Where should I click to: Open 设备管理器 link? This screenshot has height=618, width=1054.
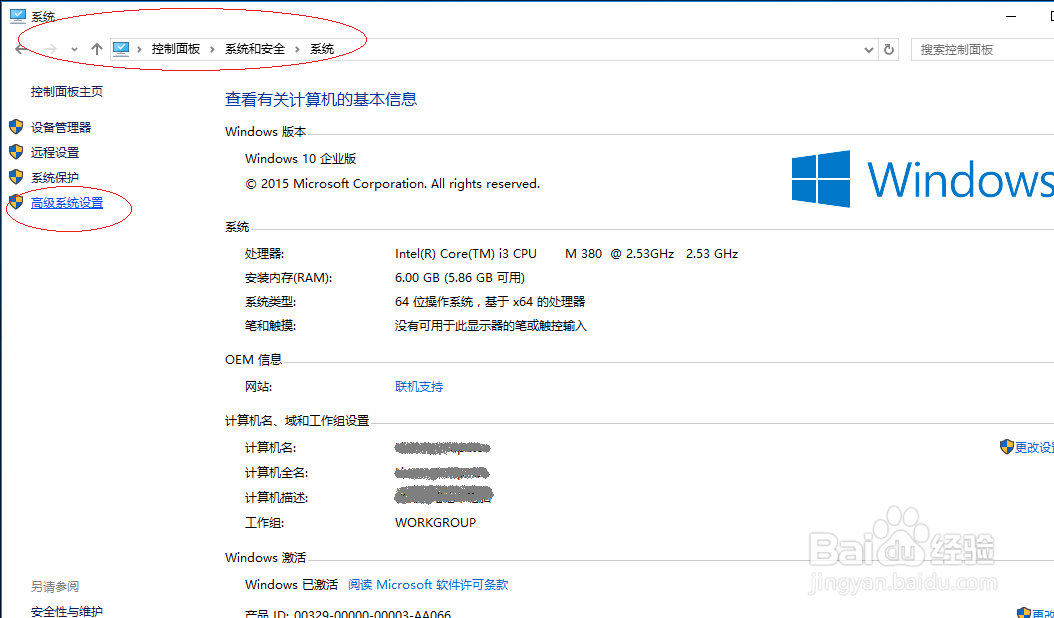[x=61, y=127]
